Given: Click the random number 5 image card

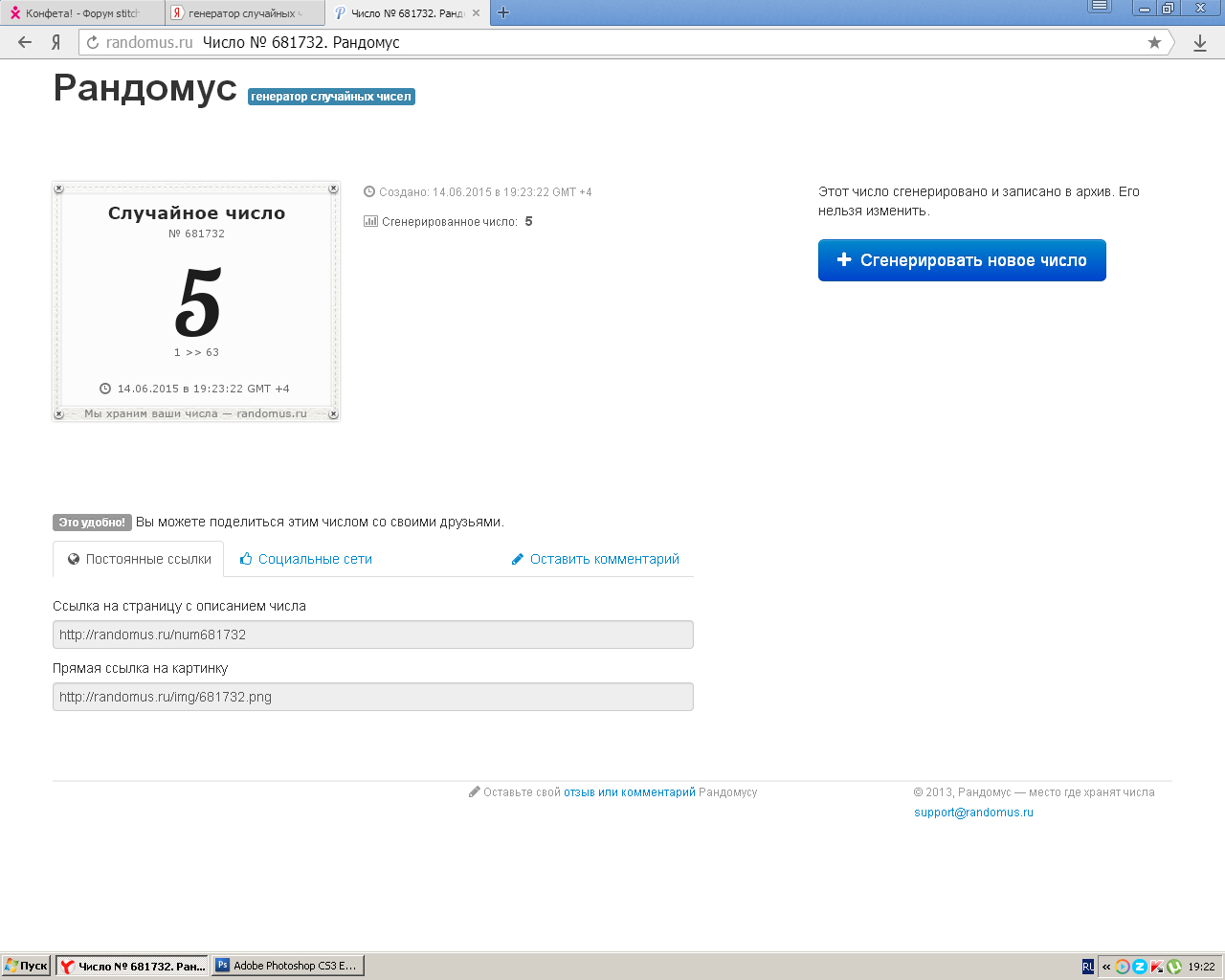Looking at the screenshot, I should (x=196, y=301).
